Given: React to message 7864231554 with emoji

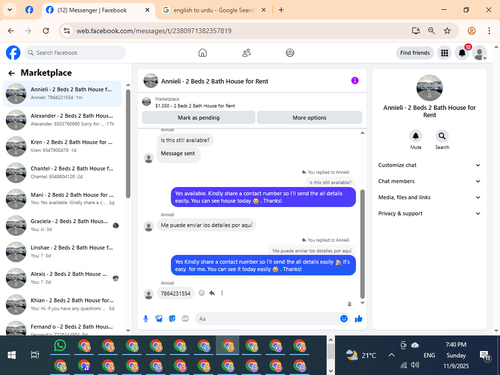Looking at the screenshot, I should coord(202,293).
